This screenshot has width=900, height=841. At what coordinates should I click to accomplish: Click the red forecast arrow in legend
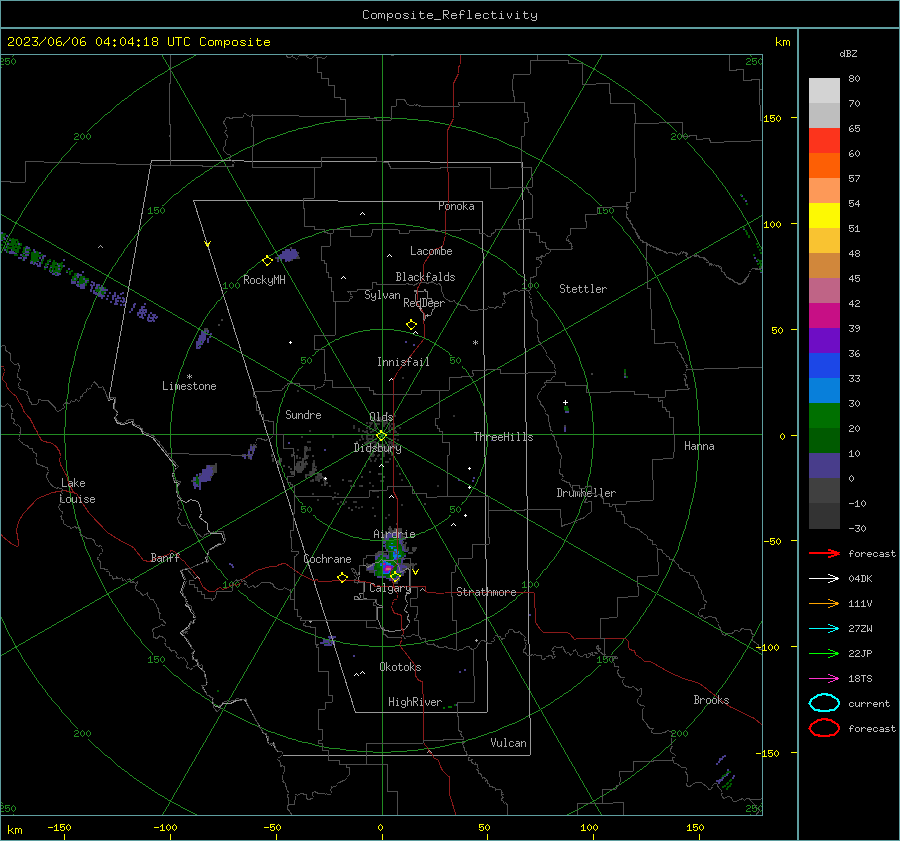click(x=824, y=553)
